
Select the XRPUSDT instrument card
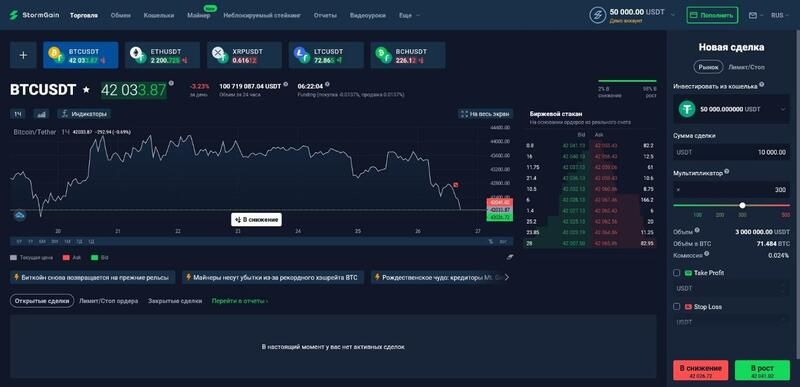(x=244, y=55)
